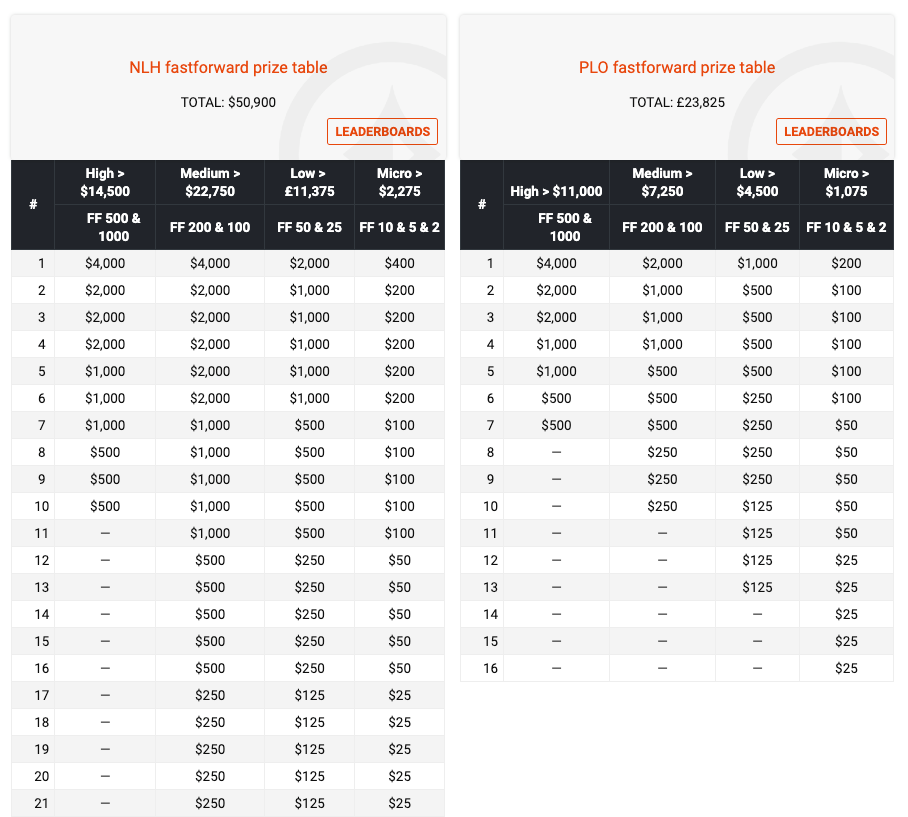
Task: Click the PLO fastforward prize table title
Action: point(677,68)
